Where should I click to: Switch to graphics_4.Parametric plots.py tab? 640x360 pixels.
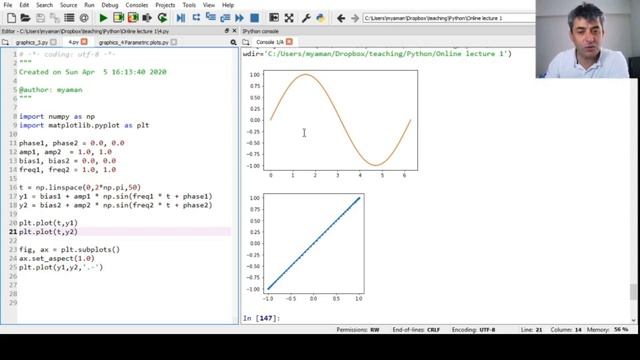(x=133, y=42)
